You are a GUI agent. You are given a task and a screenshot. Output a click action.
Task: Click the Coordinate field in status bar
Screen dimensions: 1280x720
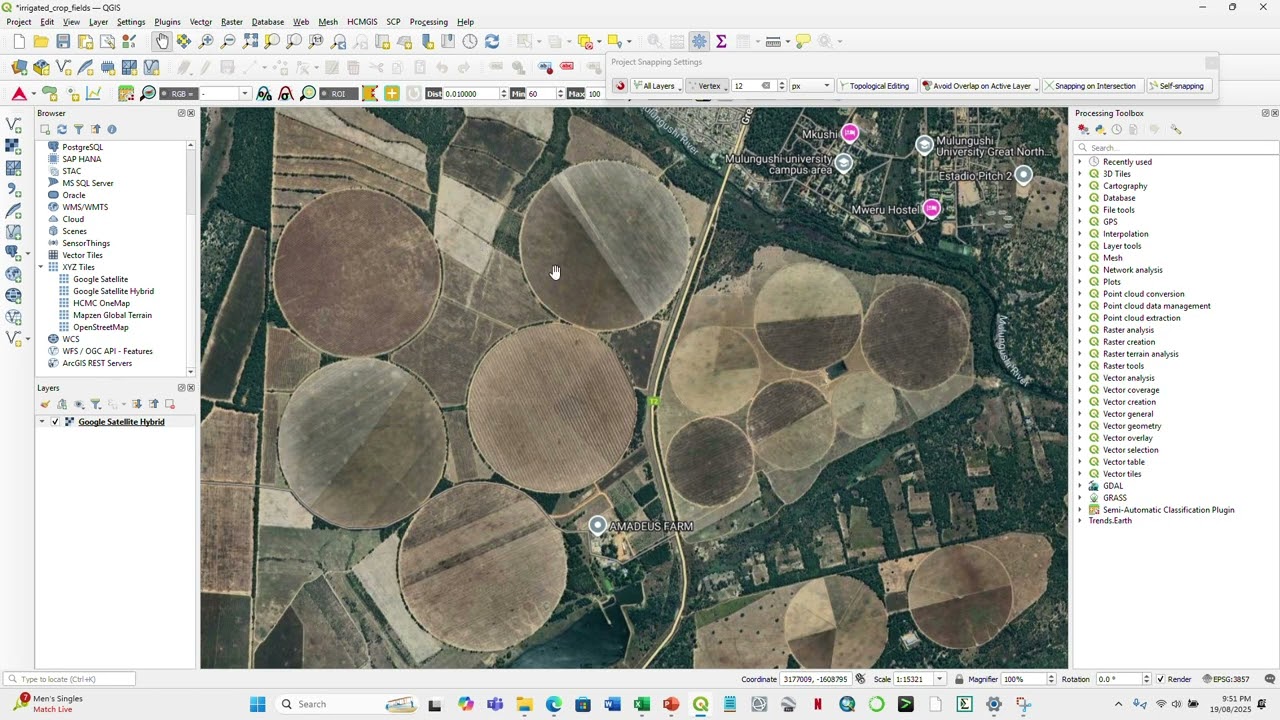pyautogui.click(x=815, y=679)
